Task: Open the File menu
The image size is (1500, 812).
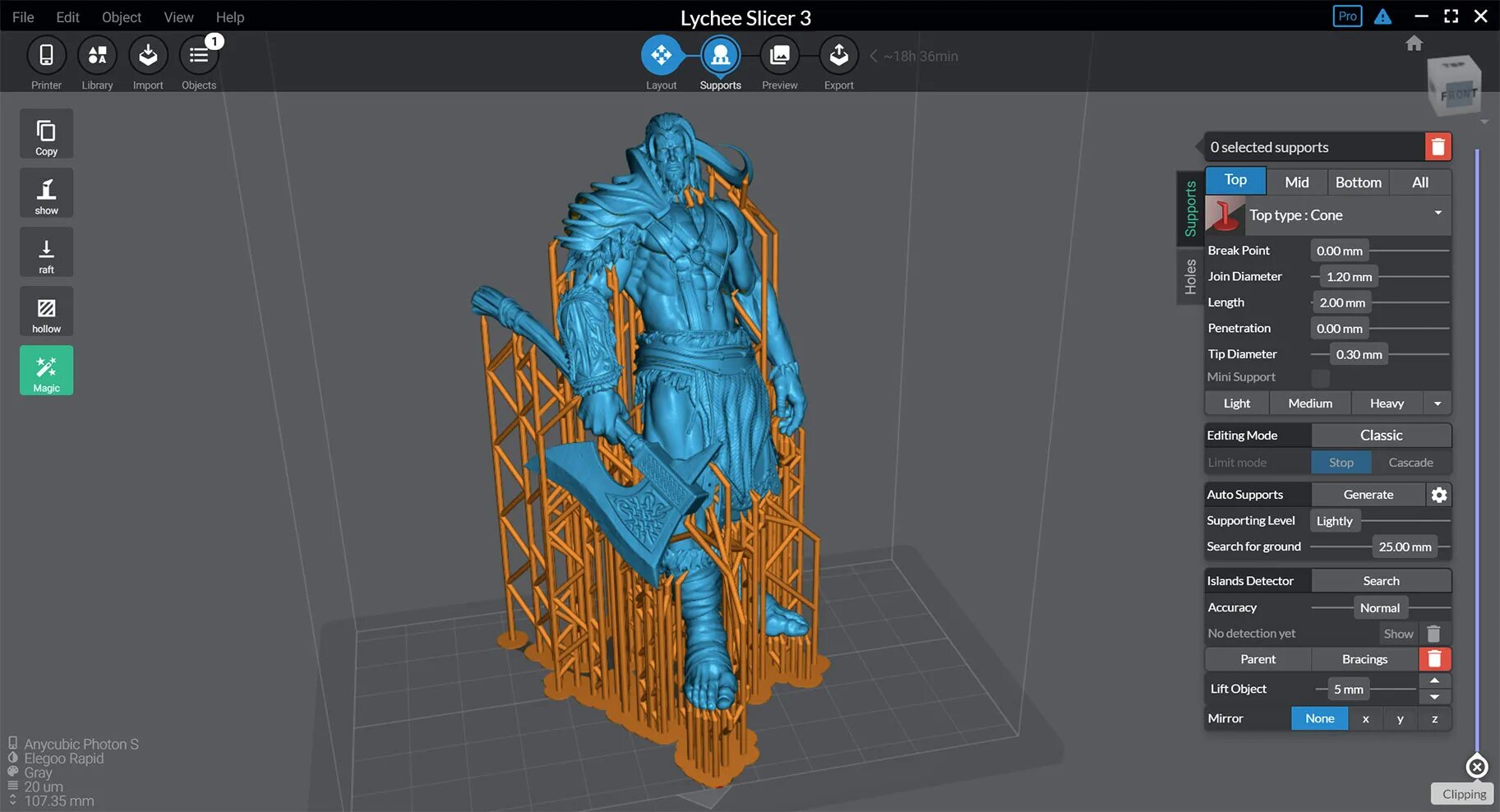Action: tap(23, 17)
